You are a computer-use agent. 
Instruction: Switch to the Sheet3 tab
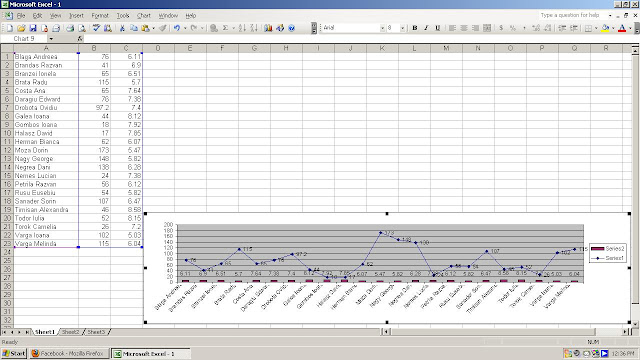pos(96,332)
